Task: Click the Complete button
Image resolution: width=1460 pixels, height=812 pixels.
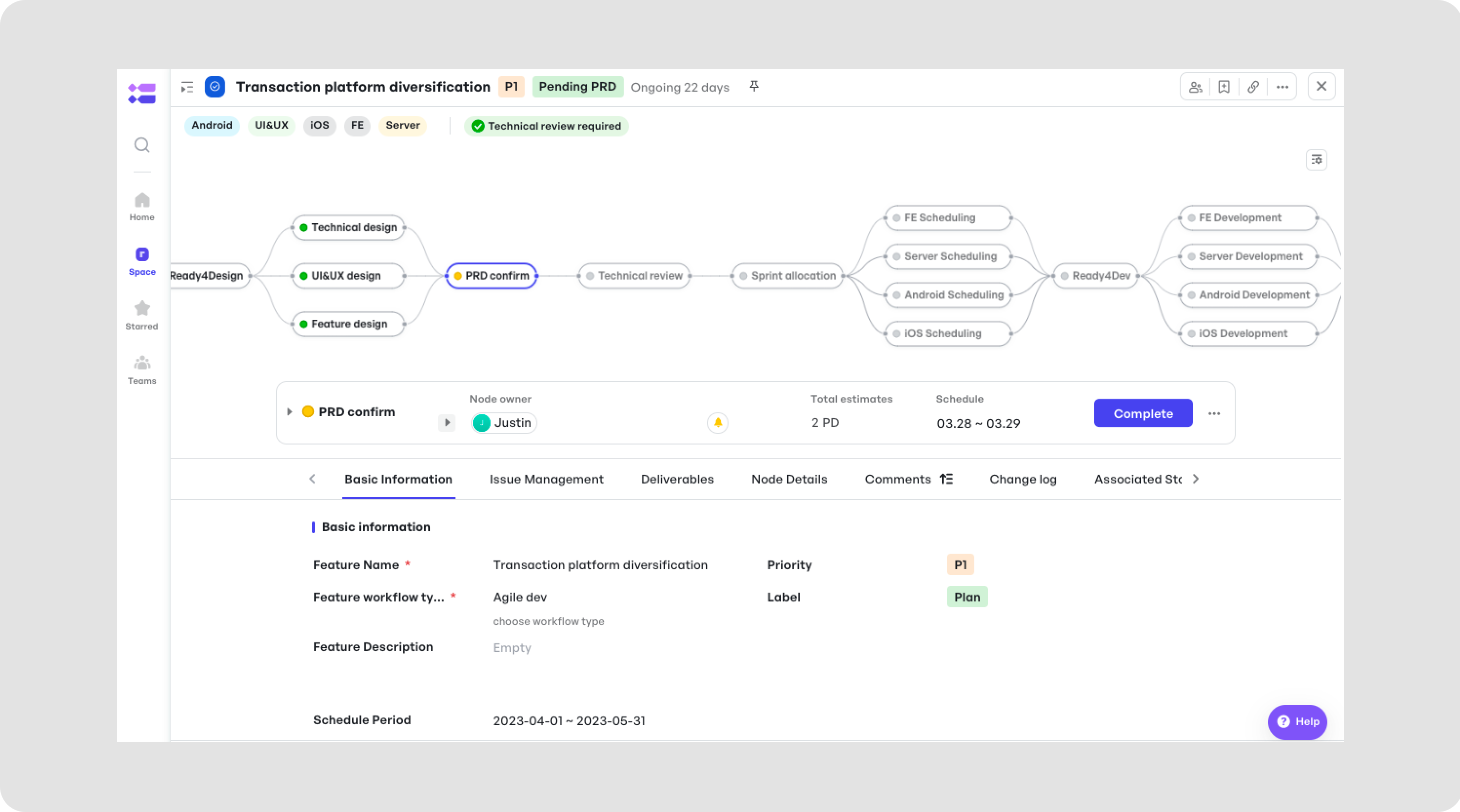Action: pos(1143,414)
